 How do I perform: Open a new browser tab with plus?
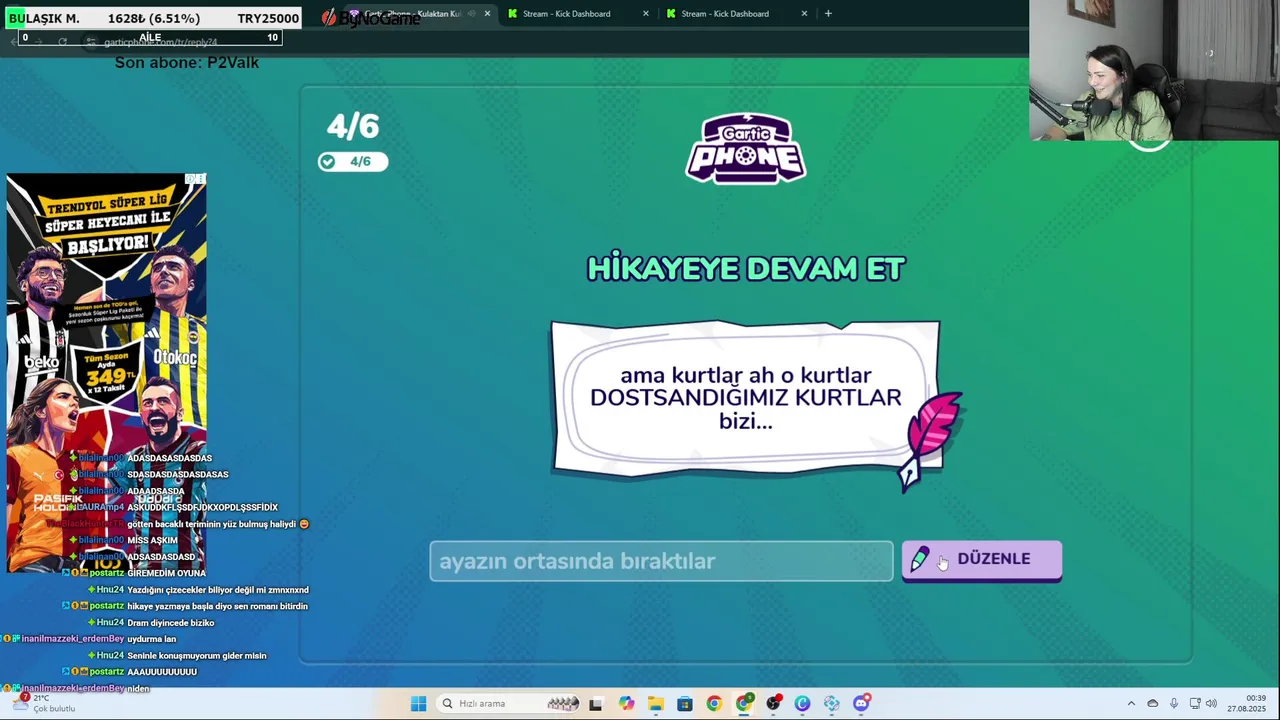[x=827, y=14]
